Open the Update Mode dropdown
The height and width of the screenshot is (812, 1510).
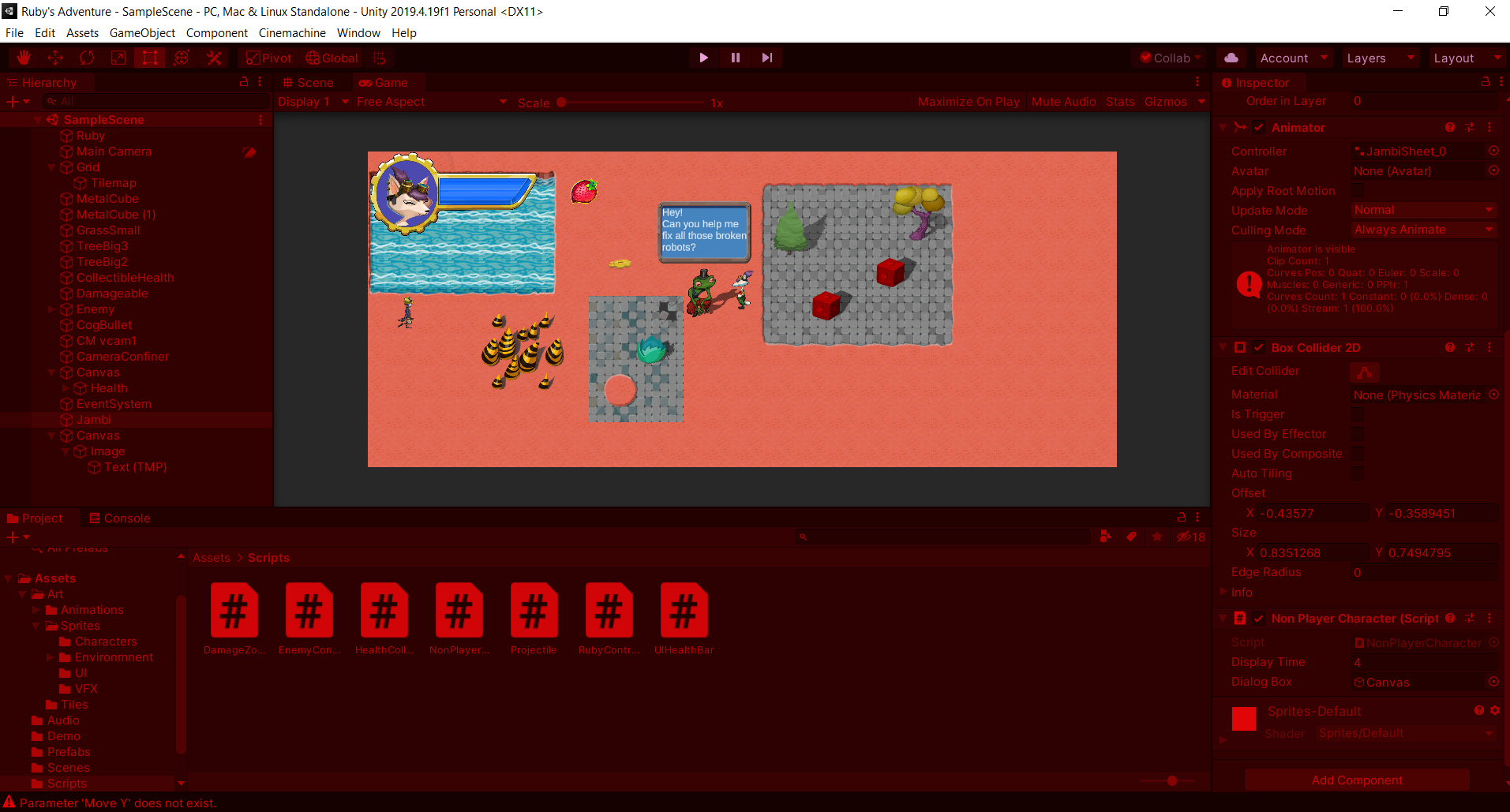(1424, 210)
